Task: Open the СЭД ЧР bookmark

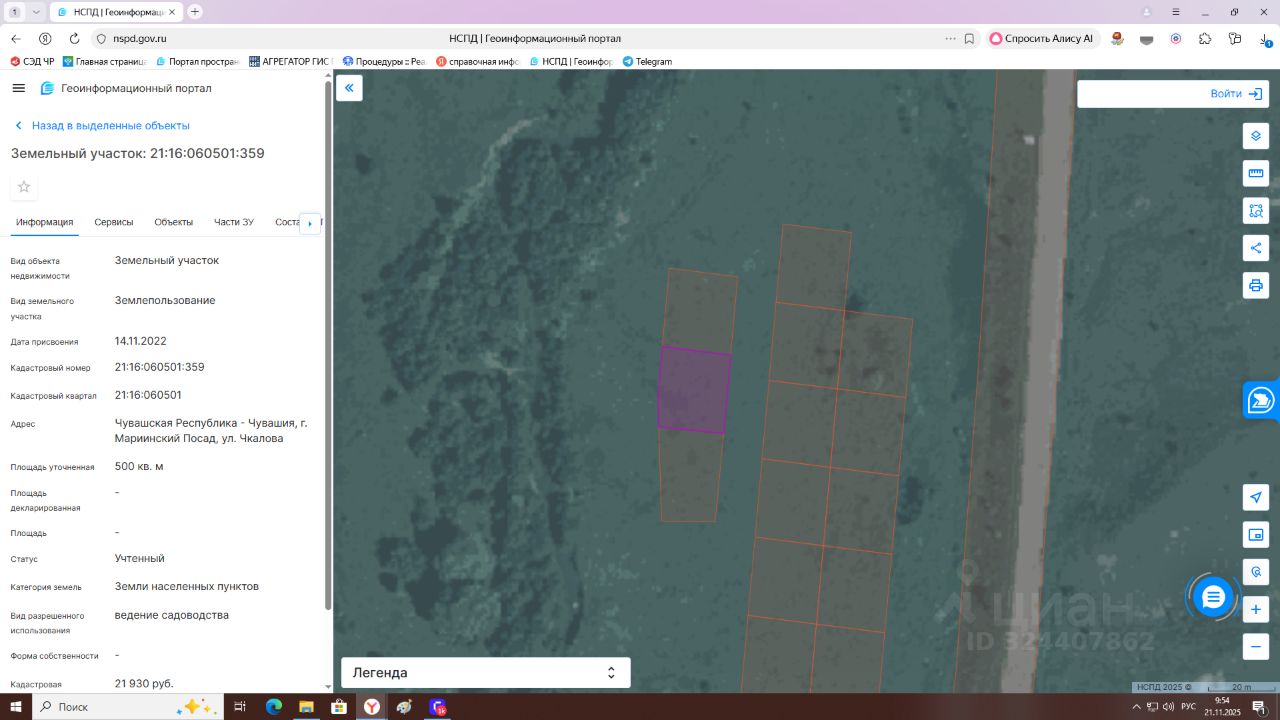Action: click(x=33, y=61)
